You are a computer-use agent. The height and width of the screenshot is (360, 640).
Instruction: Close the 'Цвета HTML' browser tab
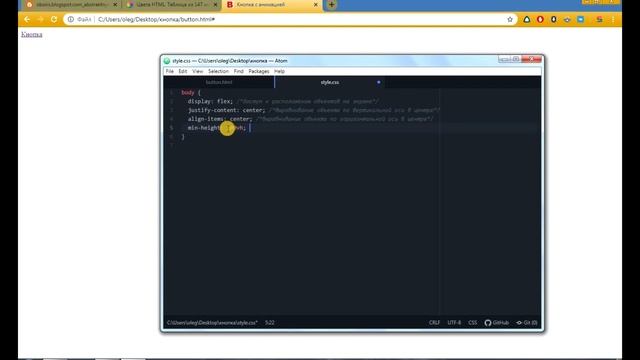215,4
